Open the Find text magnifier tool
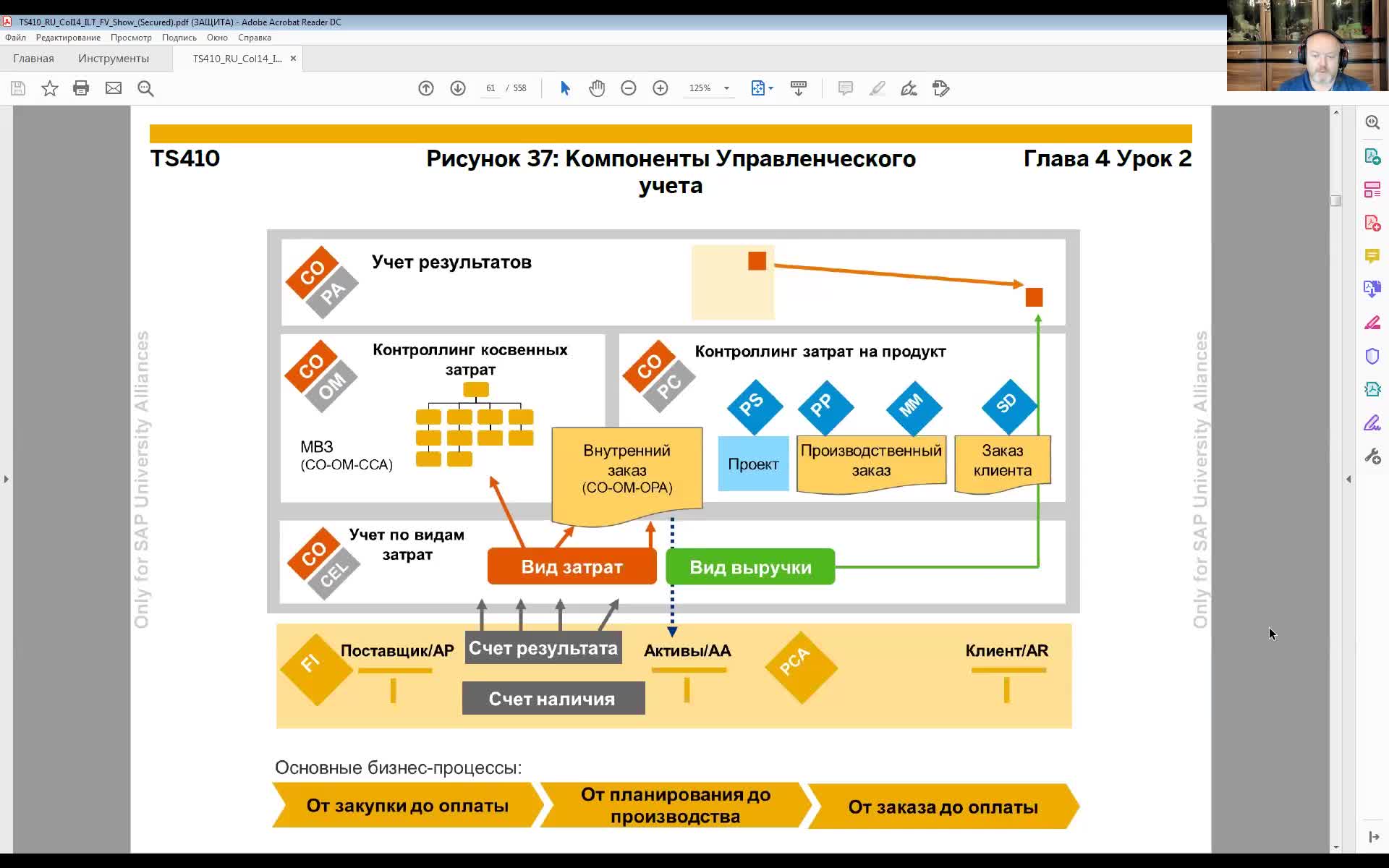The image size is (1389, 868). (x=145, y=88)
